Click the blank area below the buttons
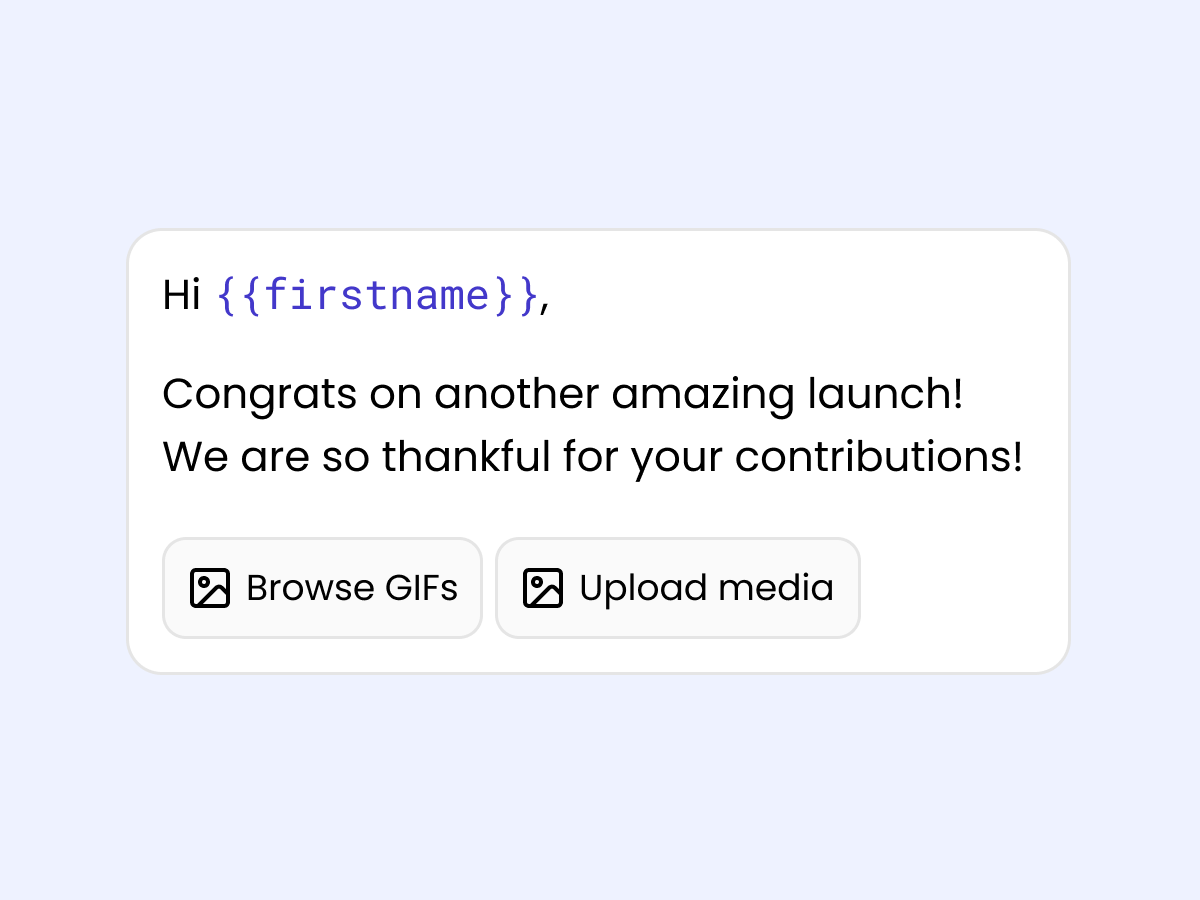Screen dimensions: 1200x900 600,655
